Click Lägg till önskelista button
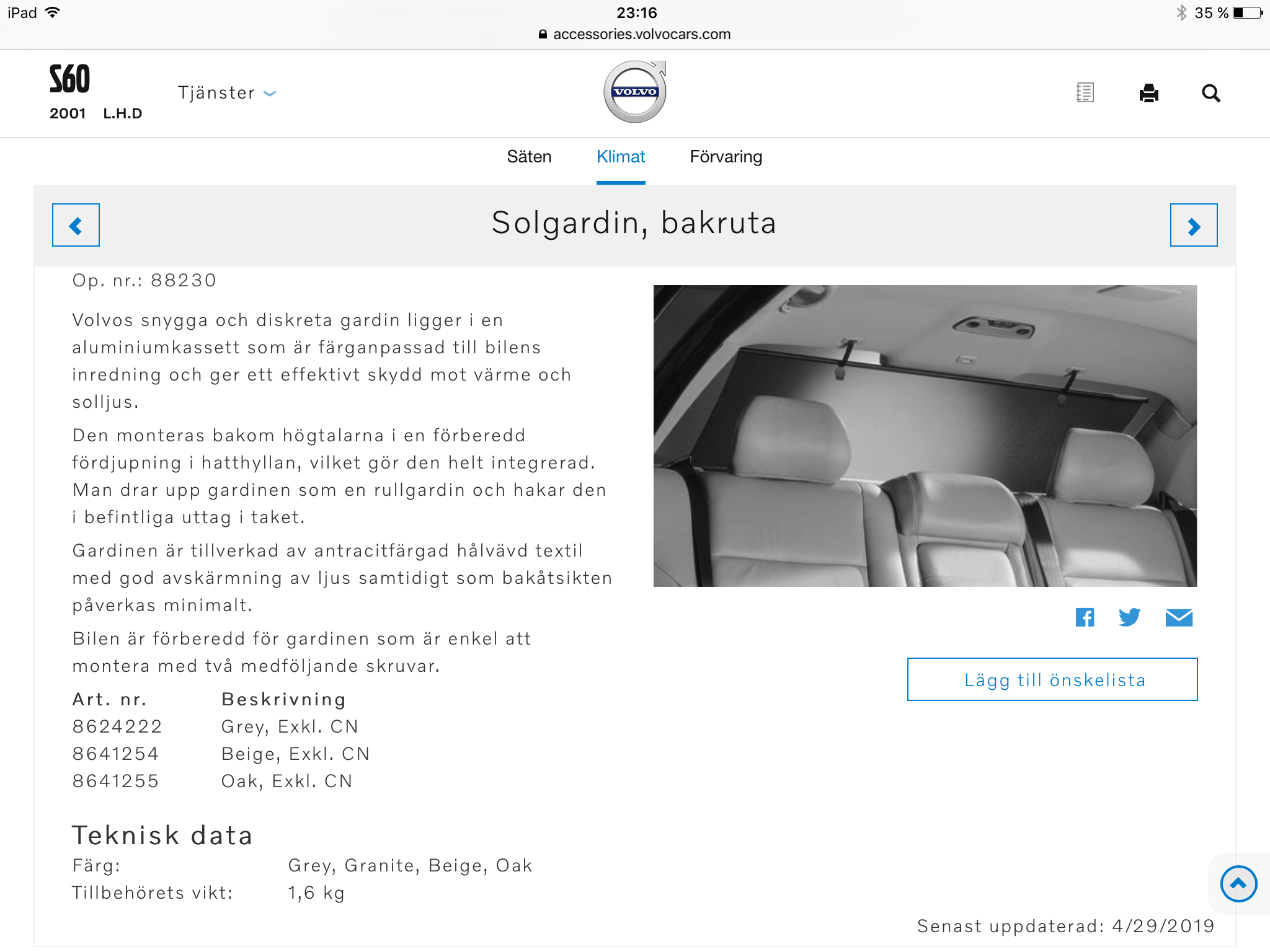The height and width of the screenshot is (952, 1270). 1052,679
